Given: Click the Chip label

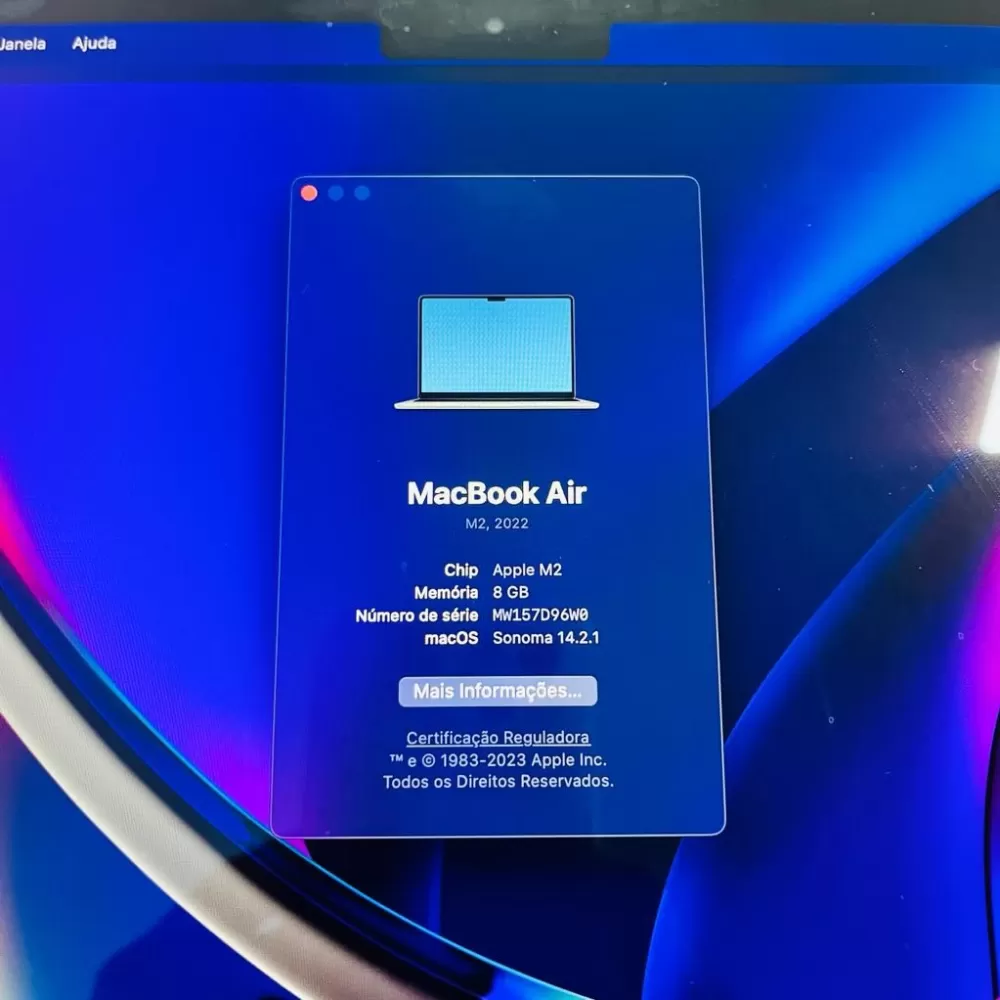Looking at the screenshot, I should (x=461, y=570).
